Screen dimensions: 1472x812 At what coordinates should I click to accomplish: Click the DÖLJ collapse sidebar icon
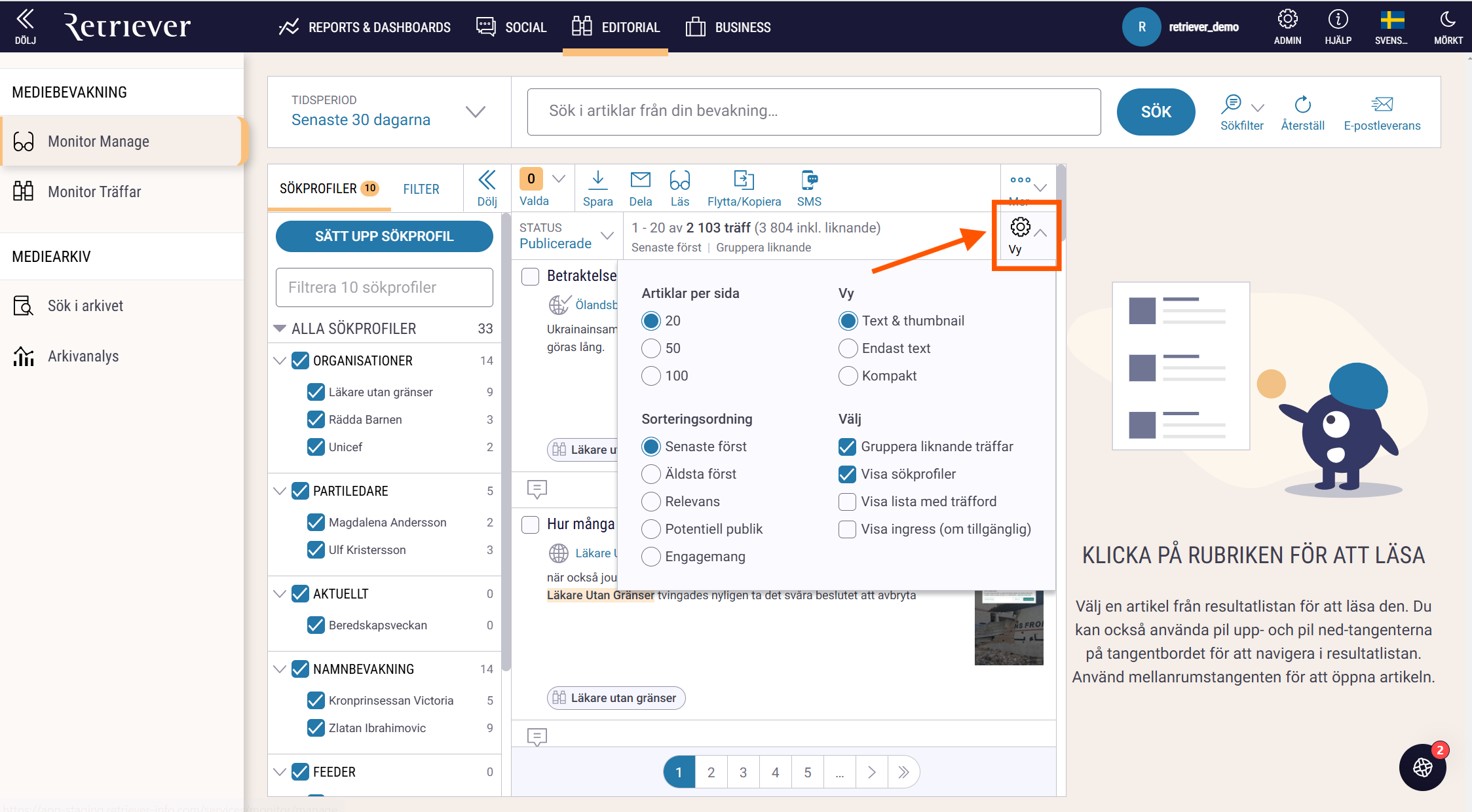[25, 19]
